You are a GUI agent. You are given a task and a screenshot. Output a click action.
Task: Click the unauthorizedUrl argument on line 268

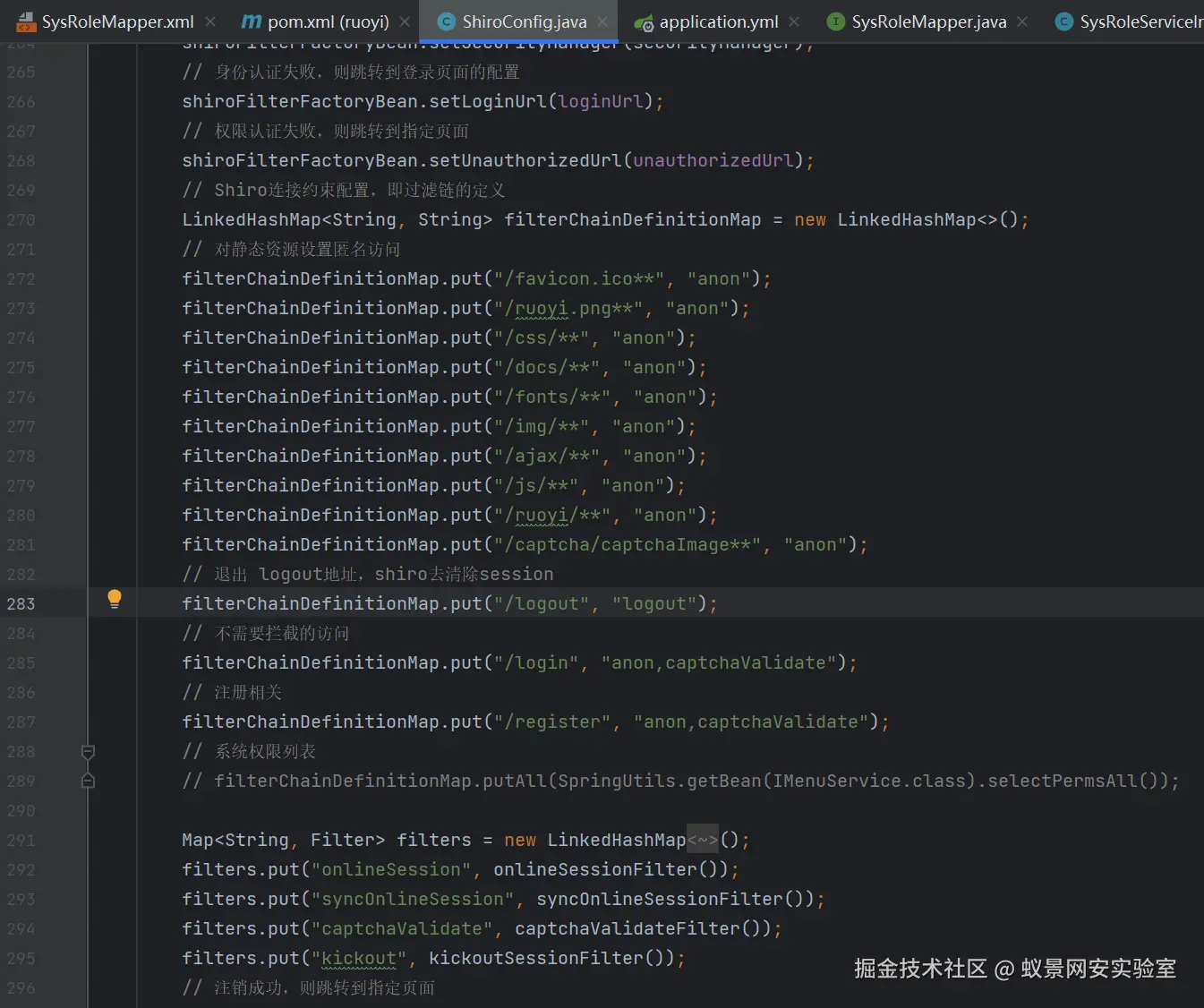(713, 160)
